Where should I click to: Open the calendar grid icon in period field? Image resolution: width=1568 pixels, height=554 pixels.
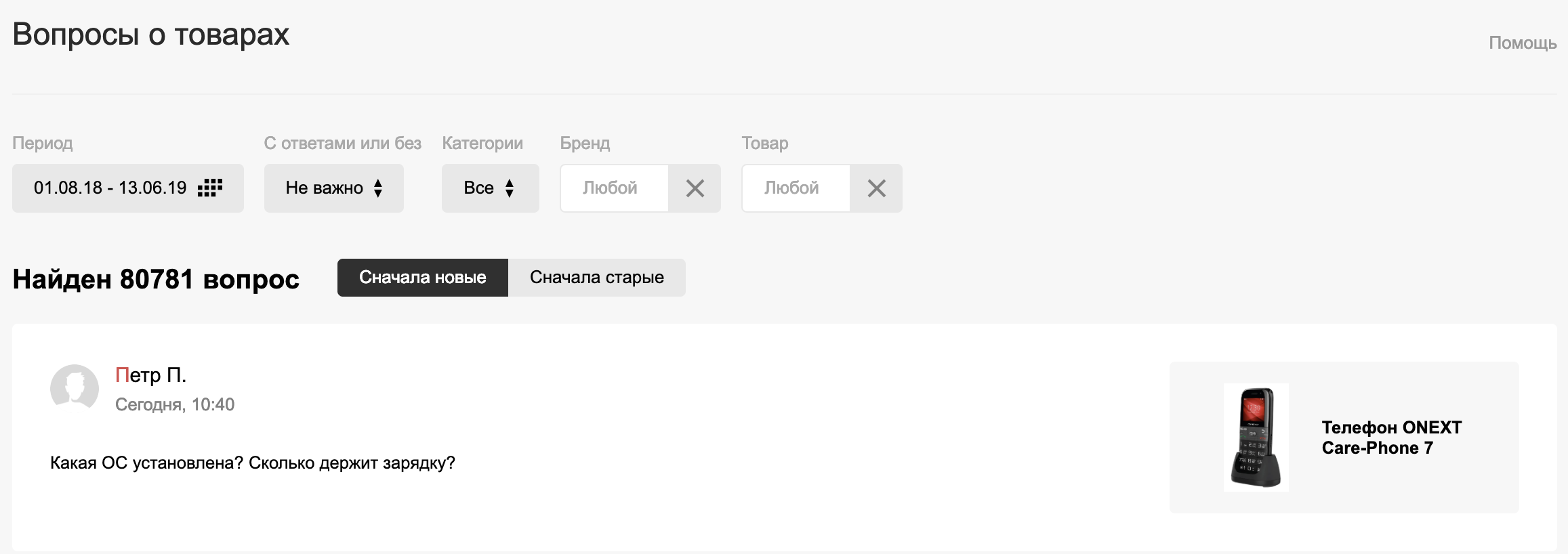tap(210, 188)
